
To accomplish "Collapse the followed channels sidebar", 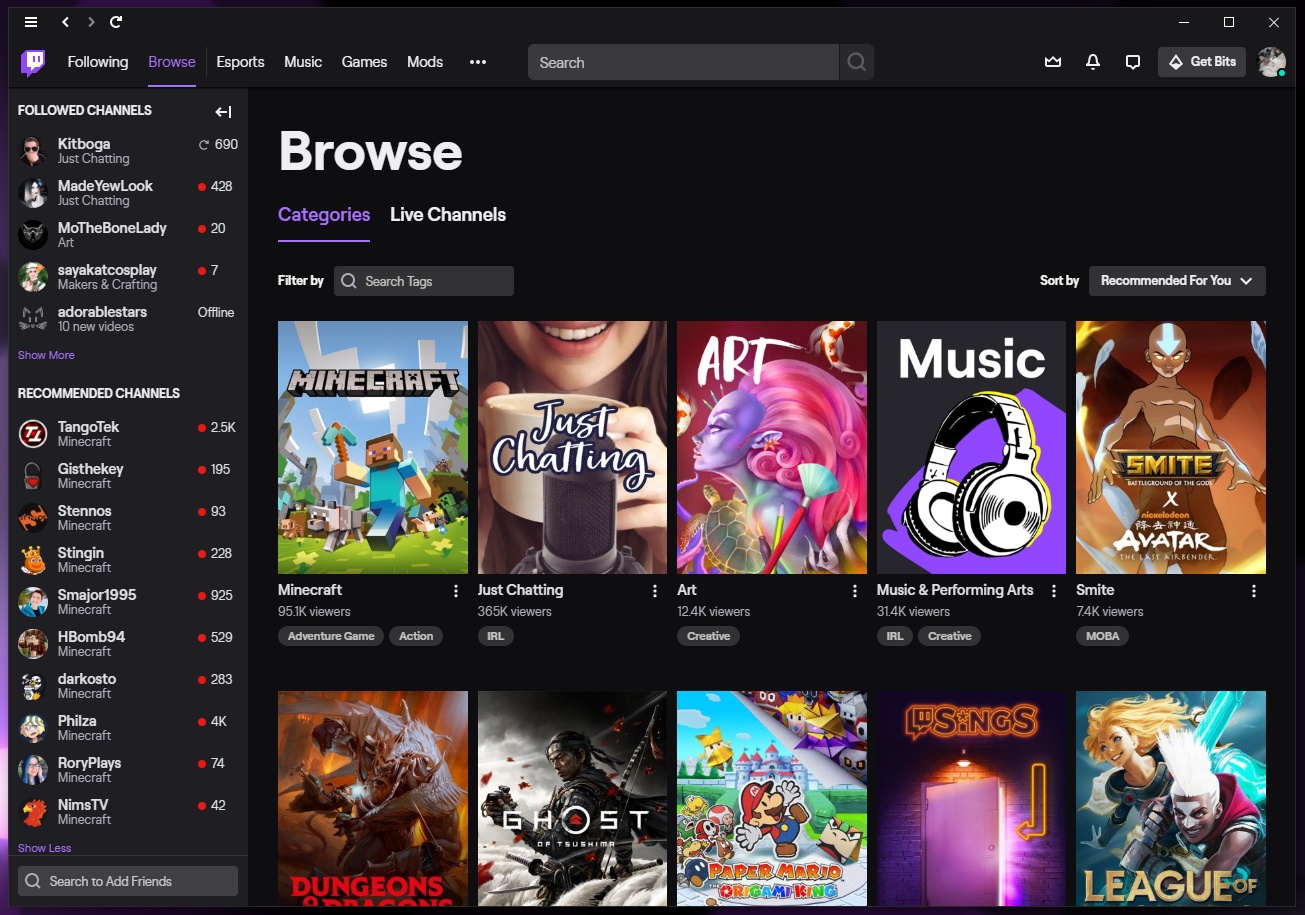I will [223, 112].
